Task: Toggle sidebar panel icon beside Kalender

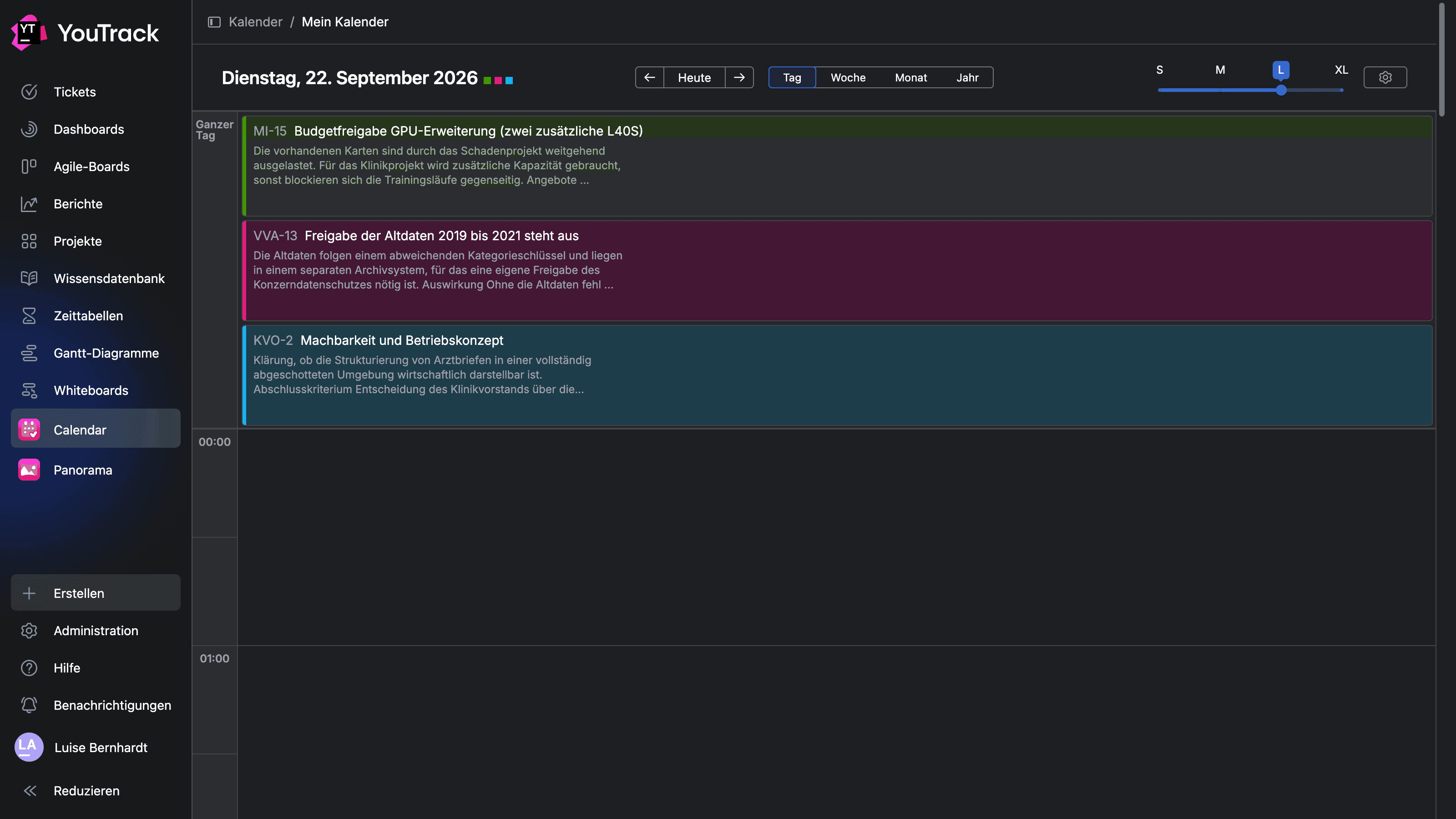Action: pyautogui.click(x=214, y=22)
